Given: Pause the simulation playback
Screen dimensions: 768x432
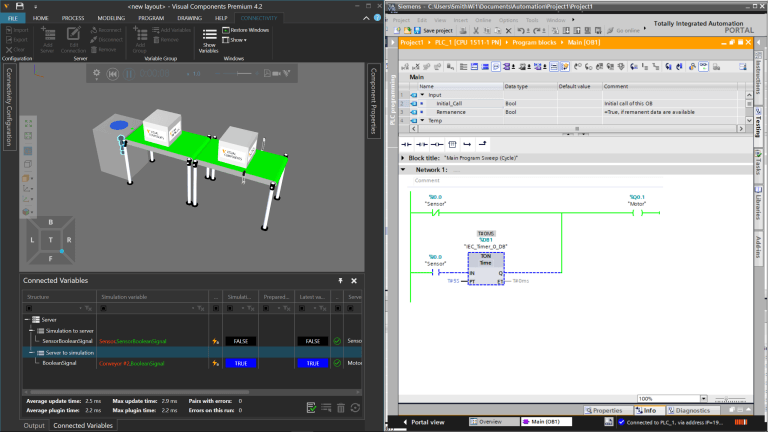Looking at the screenshot, I should (x=129, y=74).
